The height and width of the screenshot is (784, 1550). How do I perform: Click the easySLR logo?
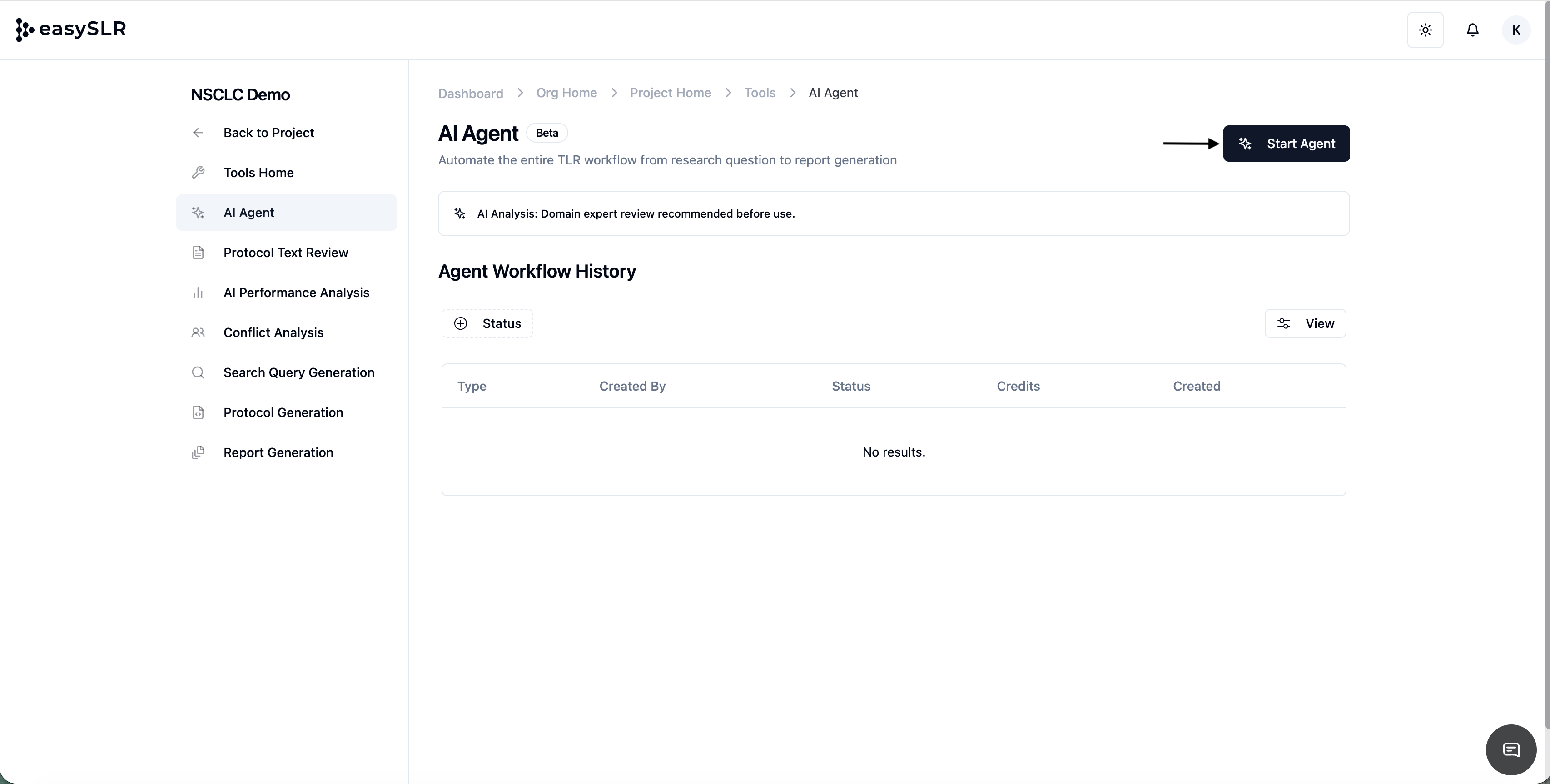[x=71, y=29]
